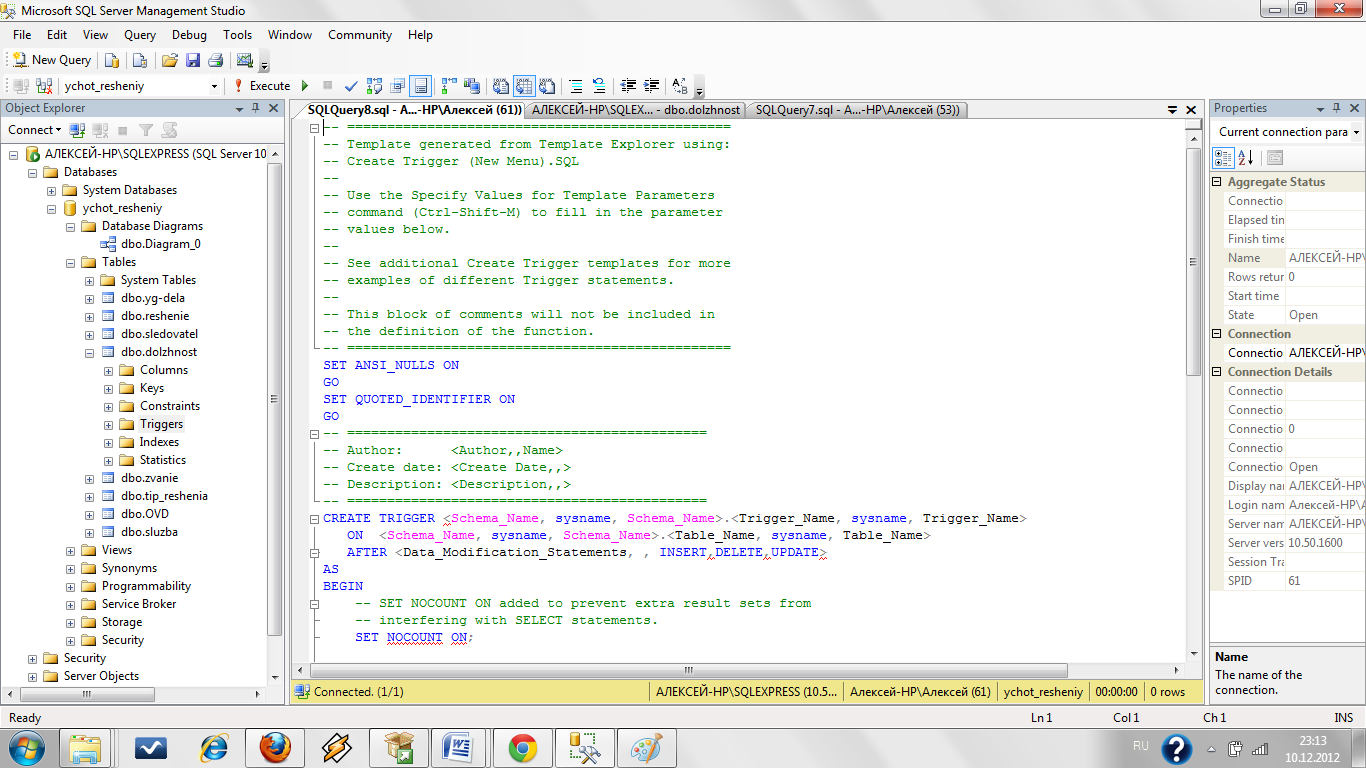
Task: Collapse the CREATE TRIGGER code region
Action: point(314,519)
